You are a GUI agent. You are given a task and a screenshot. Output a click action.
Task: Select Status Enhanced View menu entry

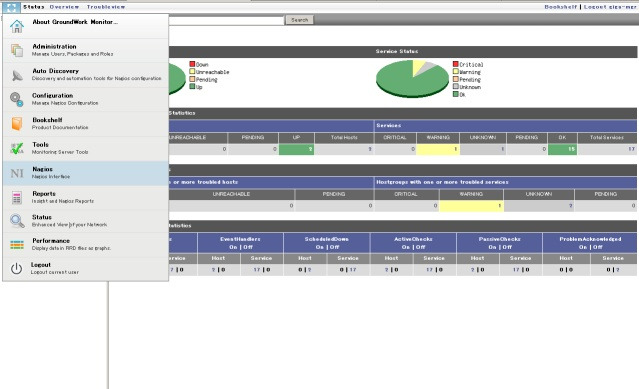click(86, 221)
